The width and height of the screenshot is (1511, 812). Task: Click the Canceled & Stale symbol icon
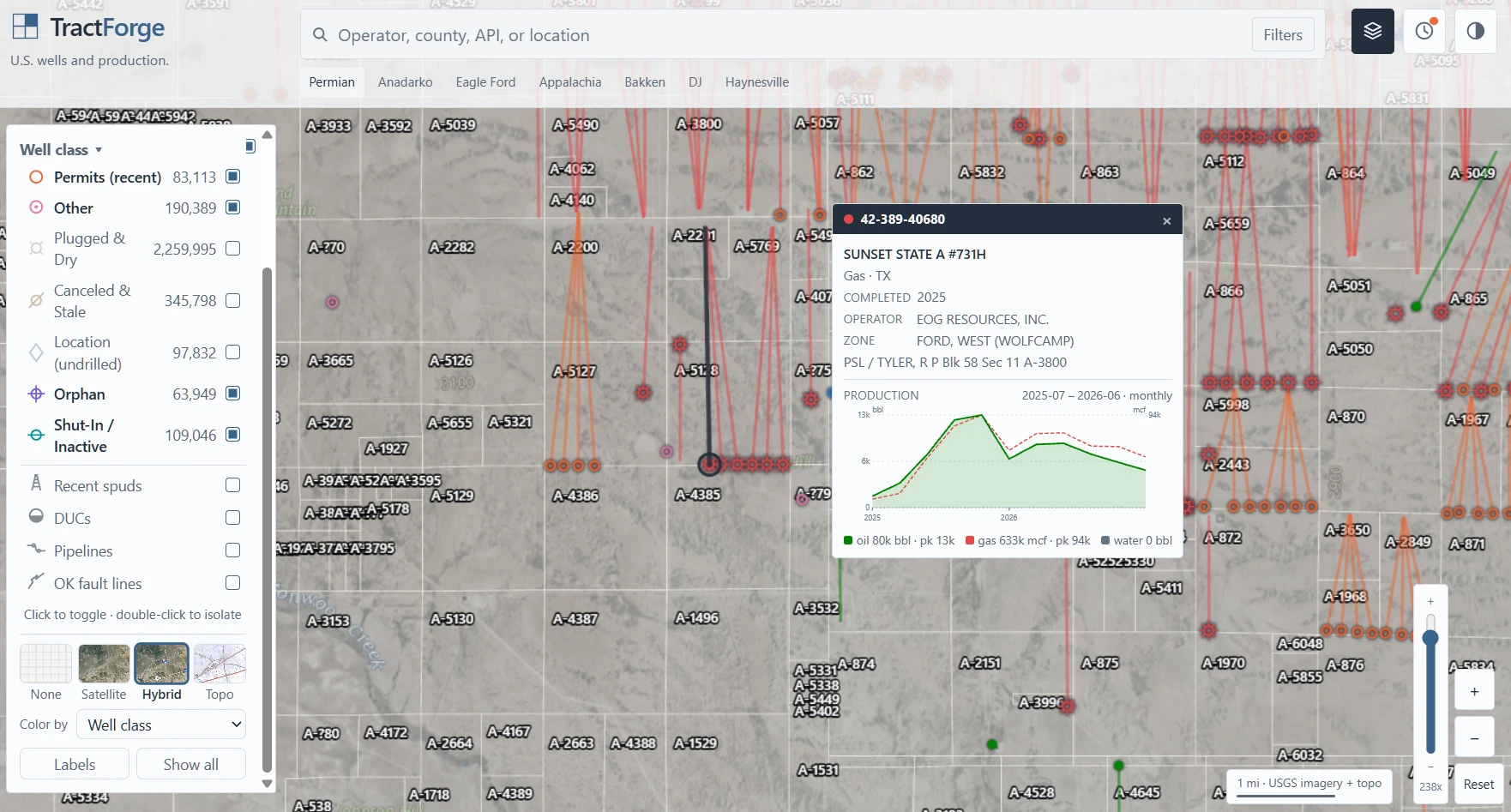(x=36, y=301)
